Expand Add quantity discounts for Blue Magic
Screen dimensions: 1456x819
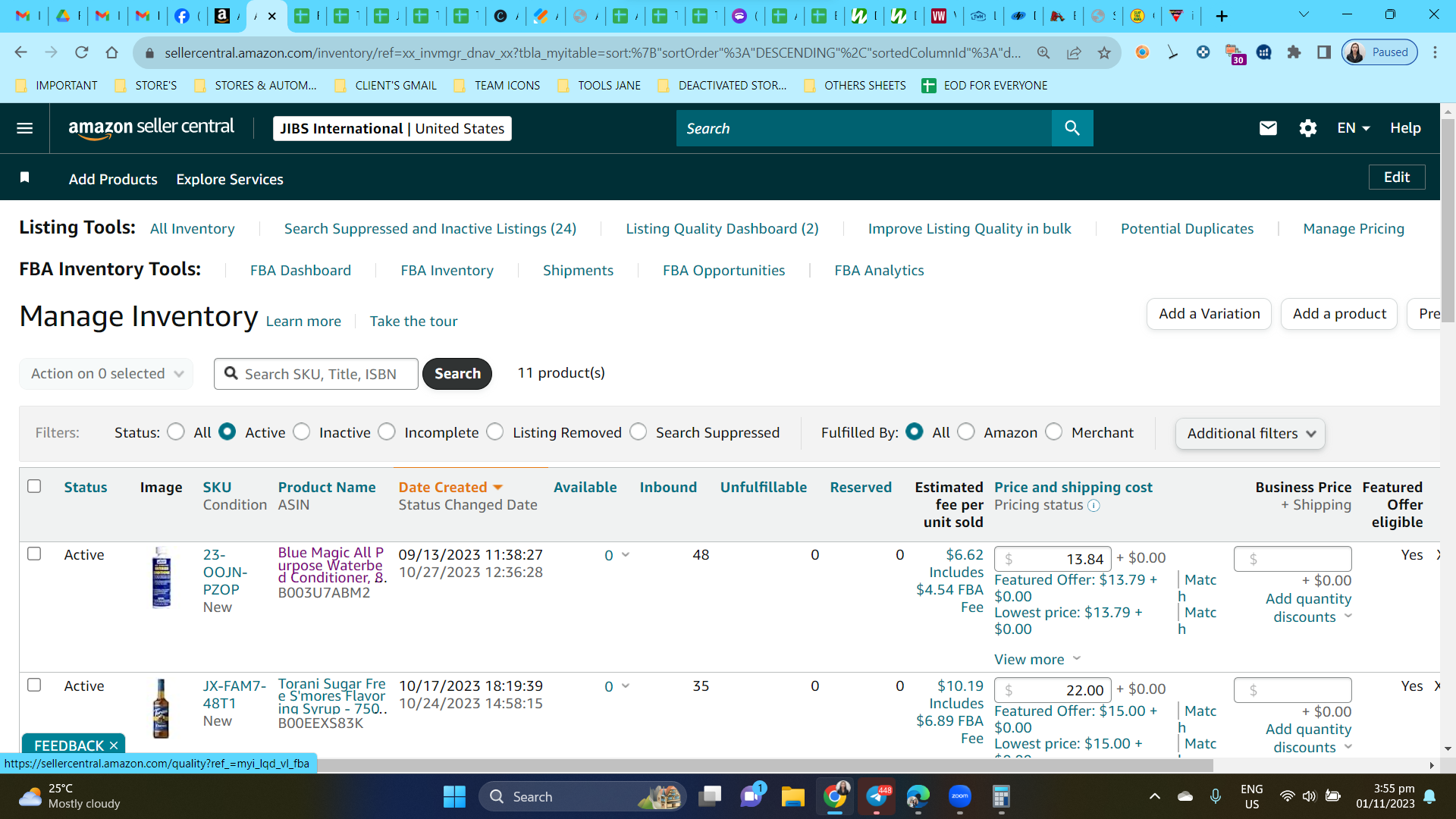coord(1309,607)
